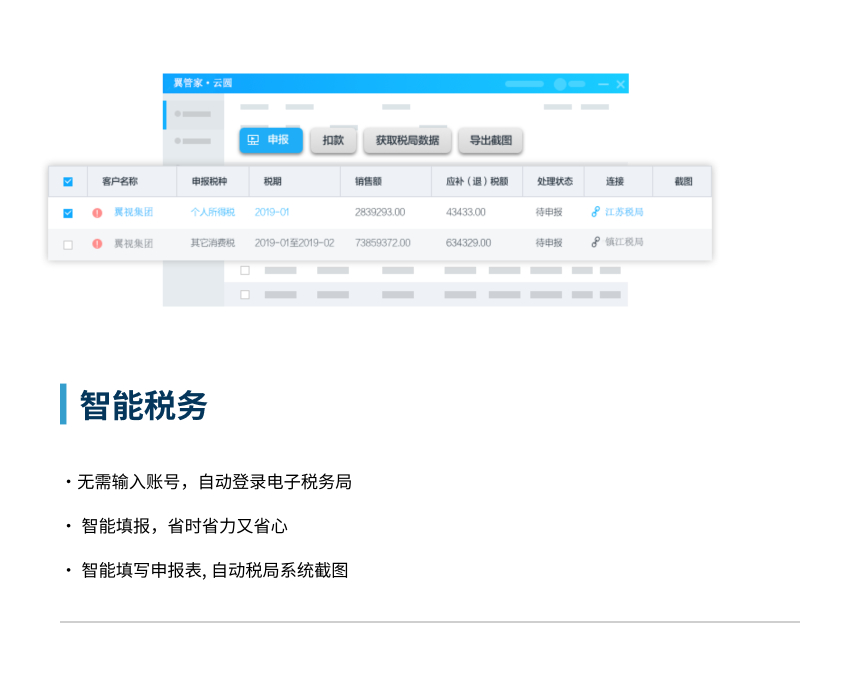Click the red warning icon in 个人所得税 row
Image resolution: width=860 pixels, height=684 pixels.
click(x=97, y=213)
